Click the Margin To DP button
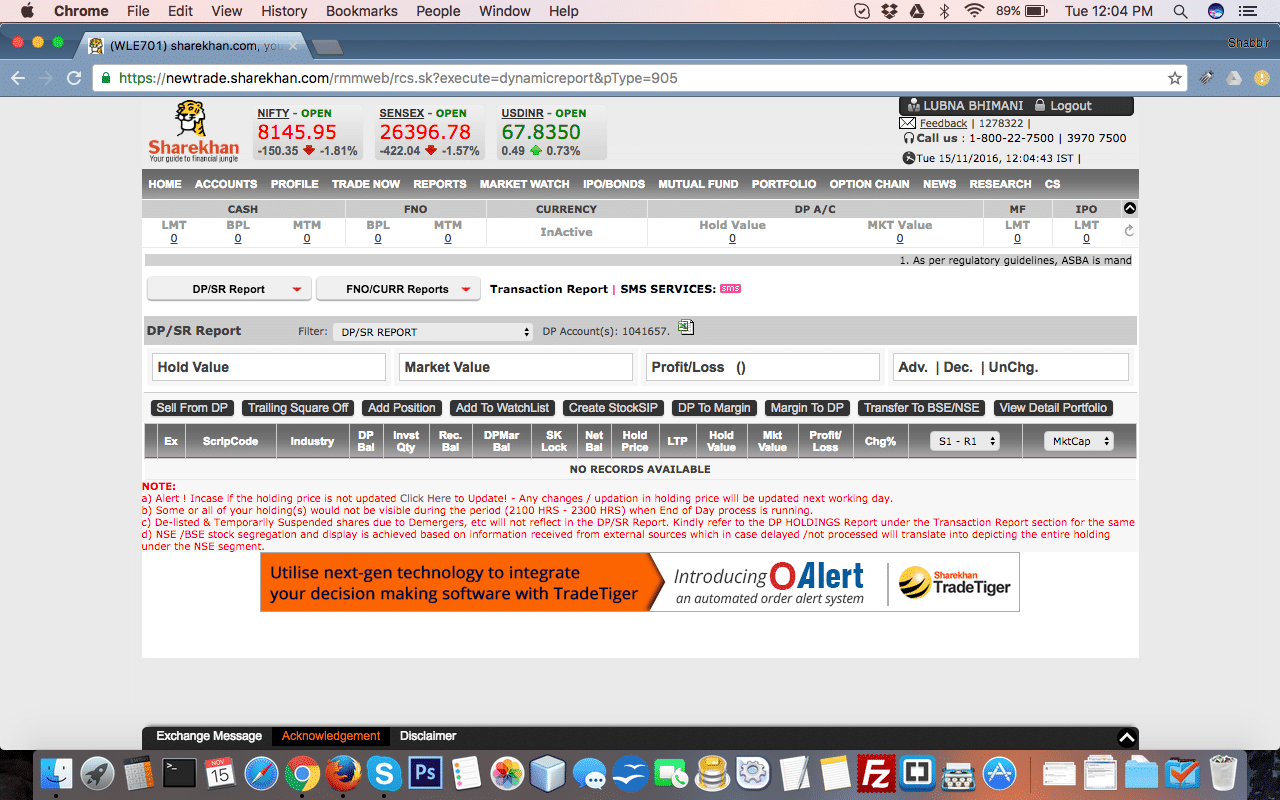This screenshot has width=1280, height=800. pos(807,408)
